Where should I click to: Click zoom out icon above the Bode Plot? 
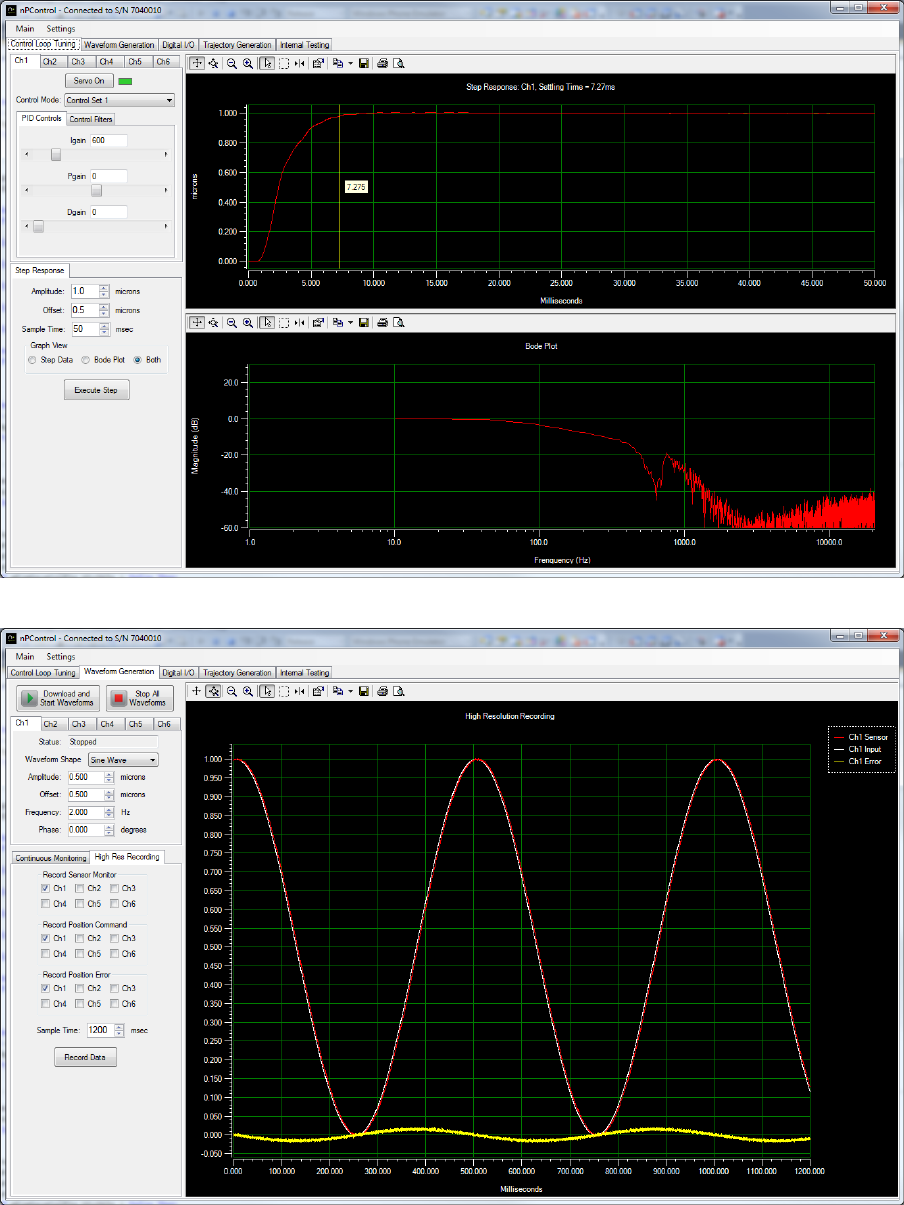[x=231, y=322]
